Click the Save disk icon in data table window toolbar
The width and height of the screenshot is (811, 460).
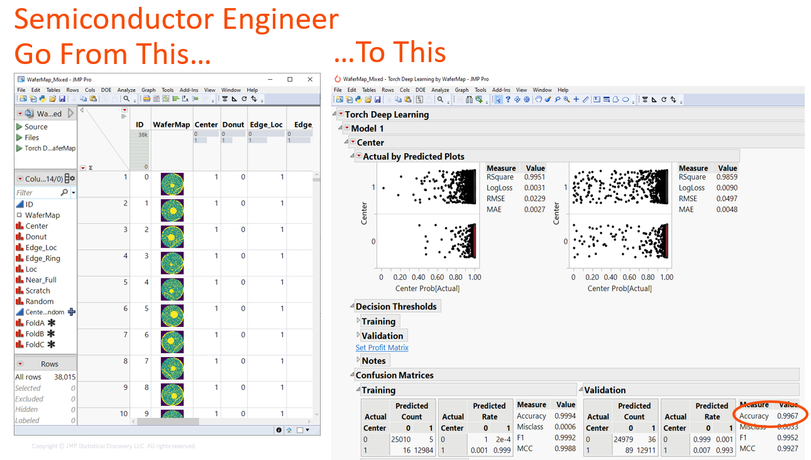point(62,98)
